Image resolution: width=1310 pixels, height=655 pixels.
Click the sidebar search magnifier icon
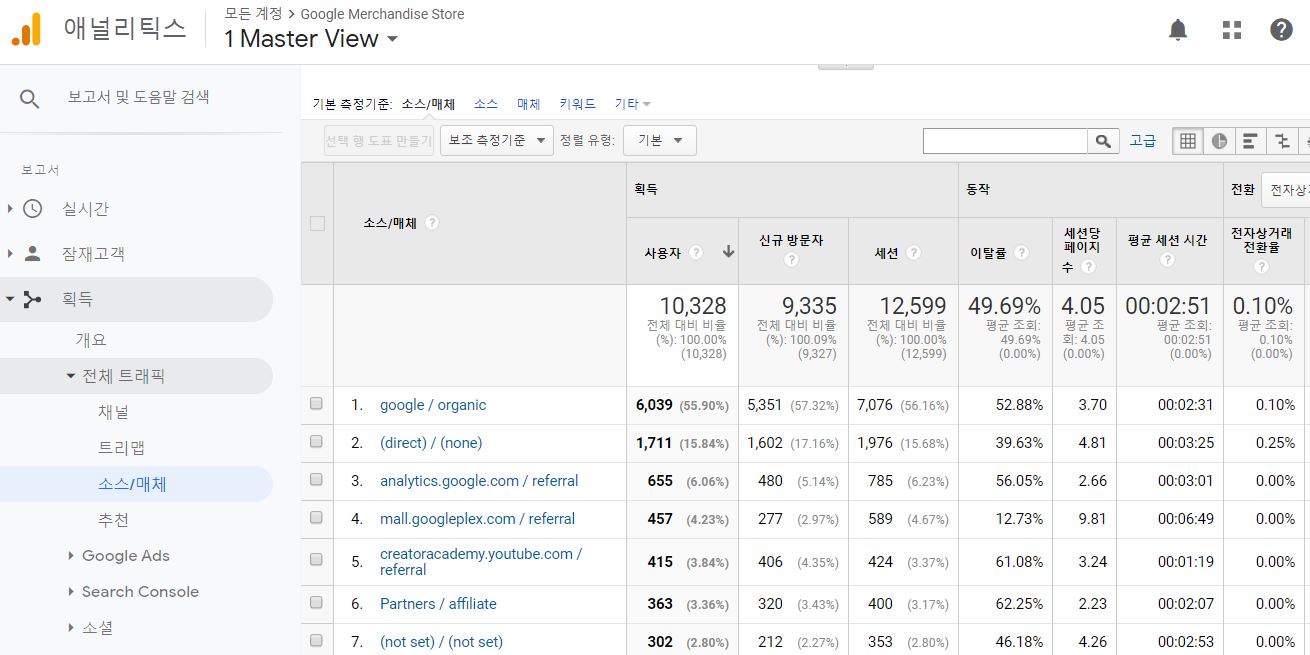click(x=30, y=98)
